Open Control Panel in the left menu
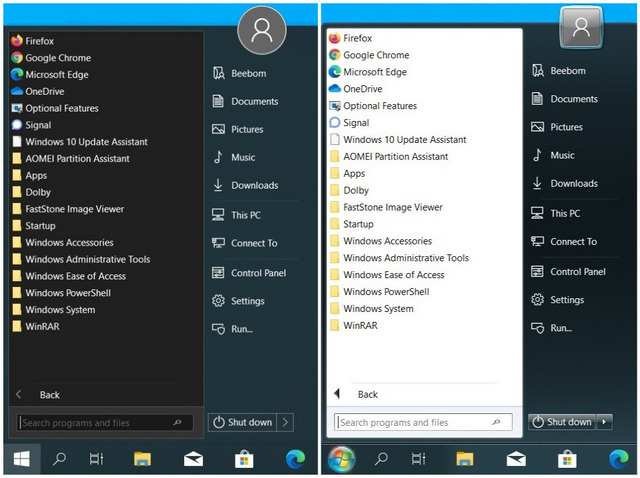The height and width of the screenshot is (478, 640). coord(249,273)
